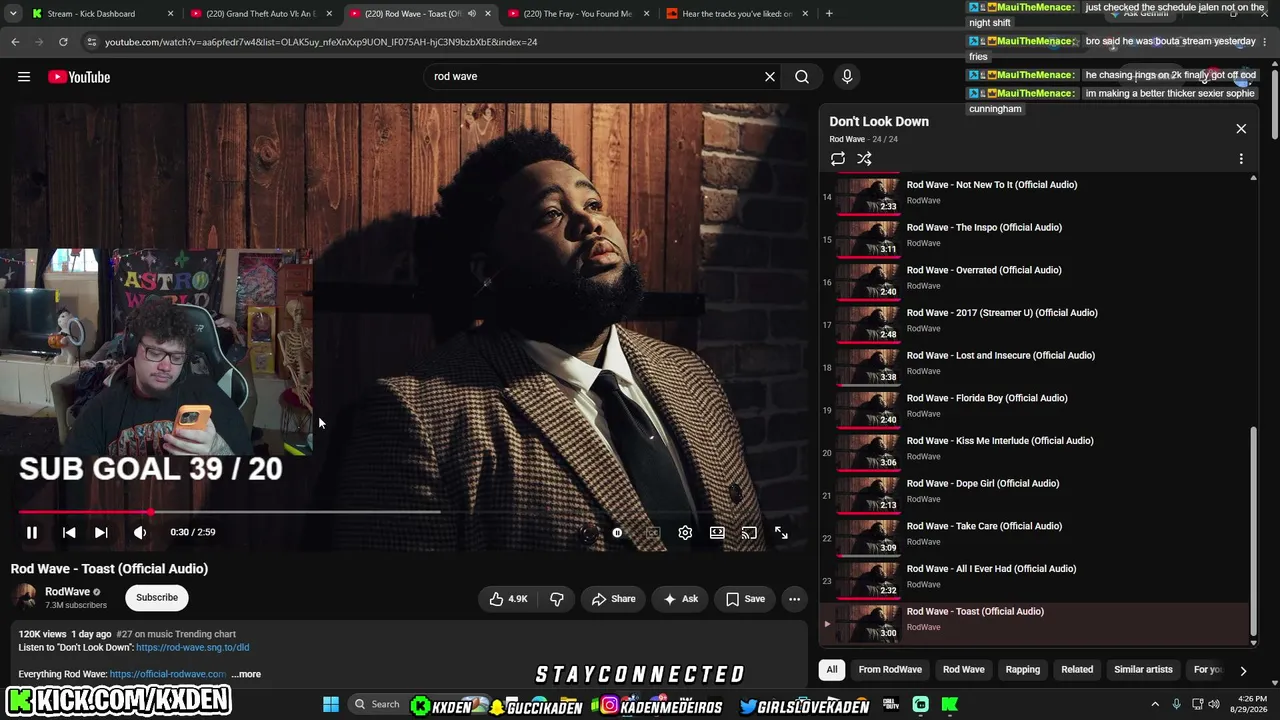Open the tab search dropdown arrow
This screenshot has width=1280, height=720.
(13, 14)
